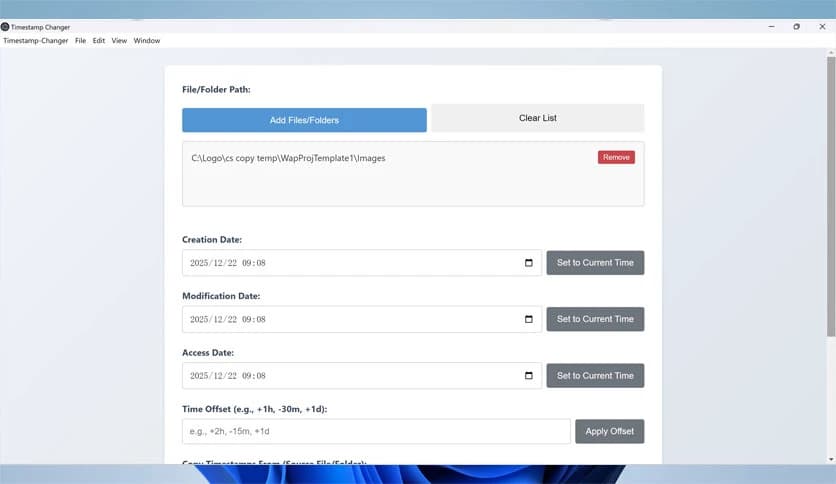Screen dimensions: 836x484
Task: Click the Timestamp Changer app icon in title bar
Action: point(5,26)
